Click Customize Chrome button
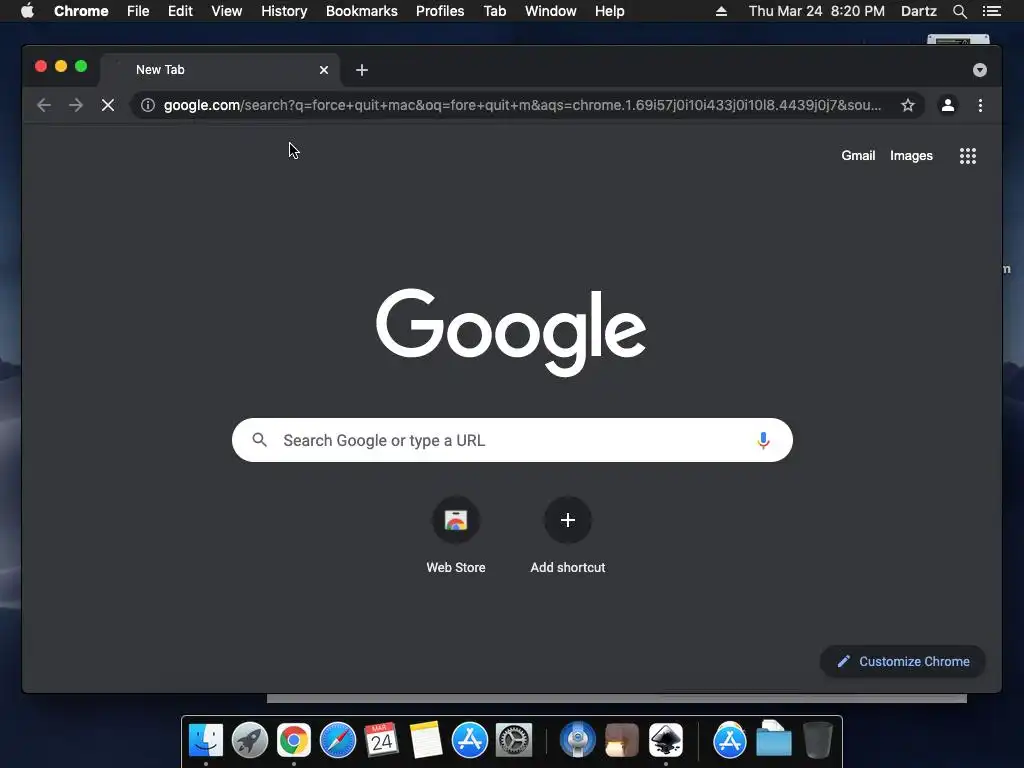The width and height of the screenshot is (1024, 768). 903,662
